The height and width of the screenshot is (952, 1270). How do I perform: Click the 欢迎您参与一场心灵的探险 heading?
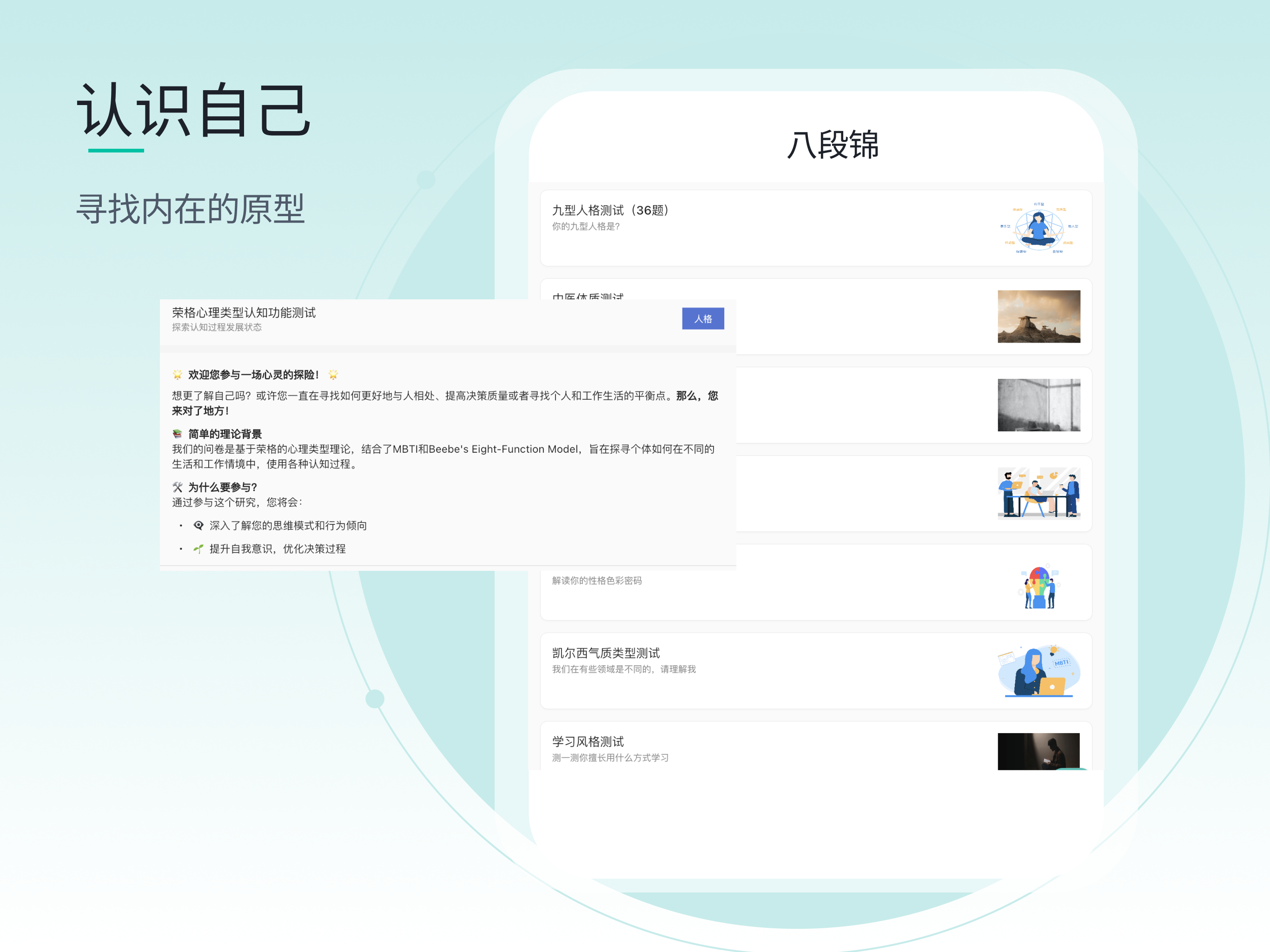[253, 375]
